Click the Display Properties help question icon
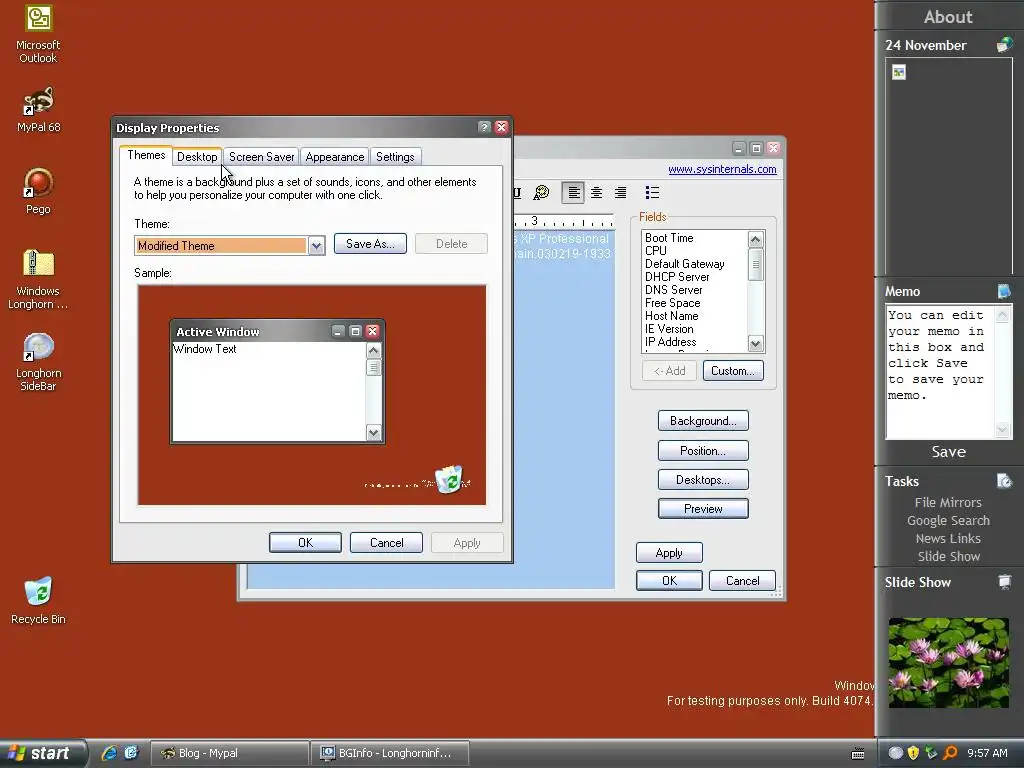1024x768 pixels. click(x=484, y=127)
